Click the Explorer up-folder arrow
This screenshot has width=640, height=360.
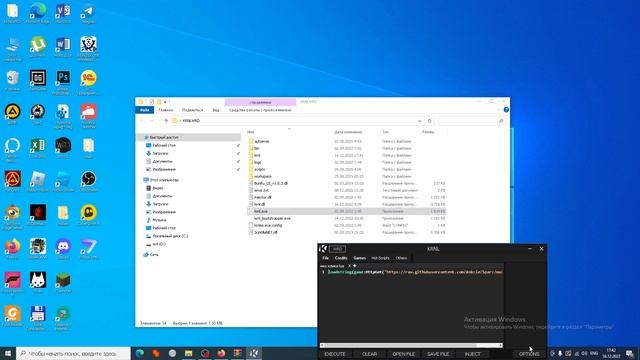pyautogui.click(x=166, y=121)
